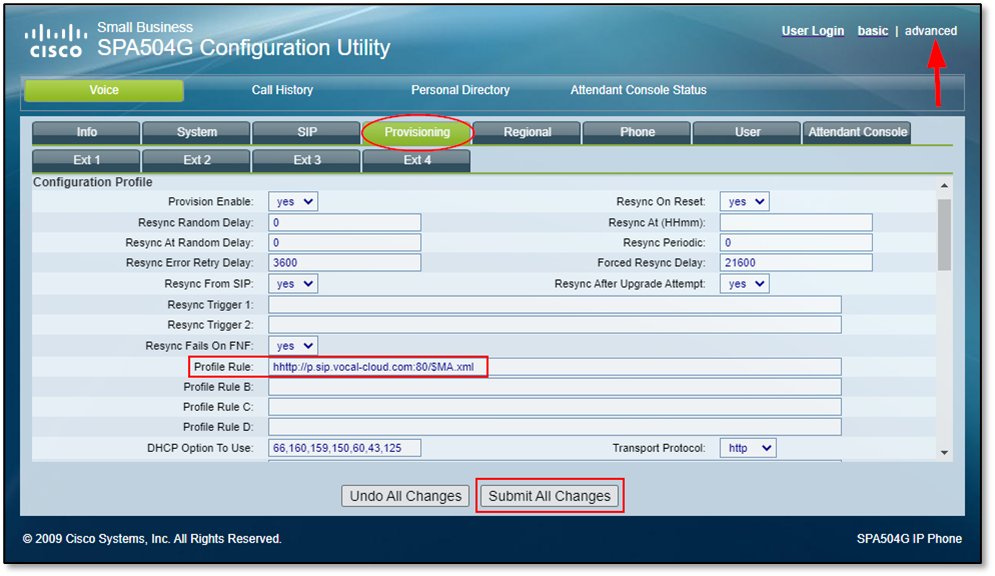Focus the Resync Trigger 2 field
Screen dimensions: 995x576
tap(555, 325)
